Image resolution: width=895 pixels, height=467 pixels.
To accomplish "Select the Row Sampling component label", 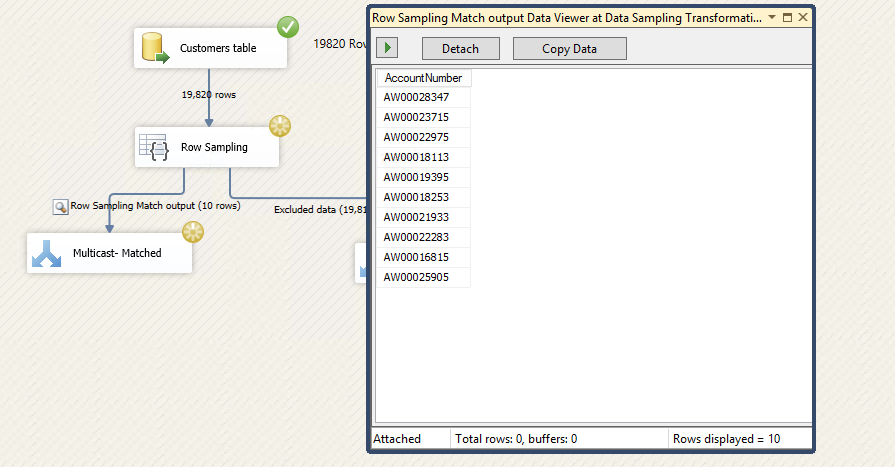I will click(x=214, y=147).
